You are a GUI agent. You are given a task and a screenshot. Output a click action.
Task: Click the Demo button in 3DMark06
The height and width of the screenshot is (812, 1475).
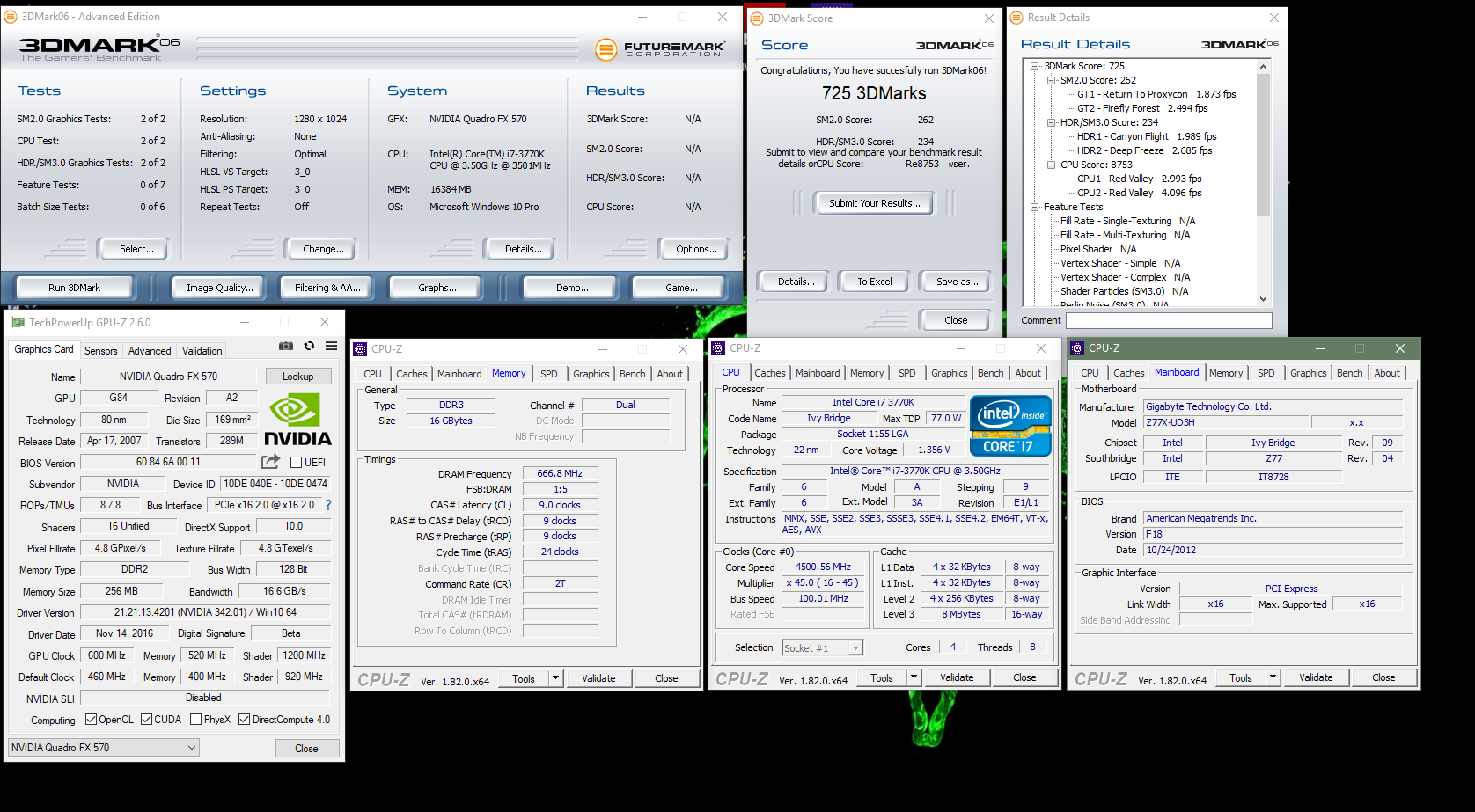pos(572,288)
